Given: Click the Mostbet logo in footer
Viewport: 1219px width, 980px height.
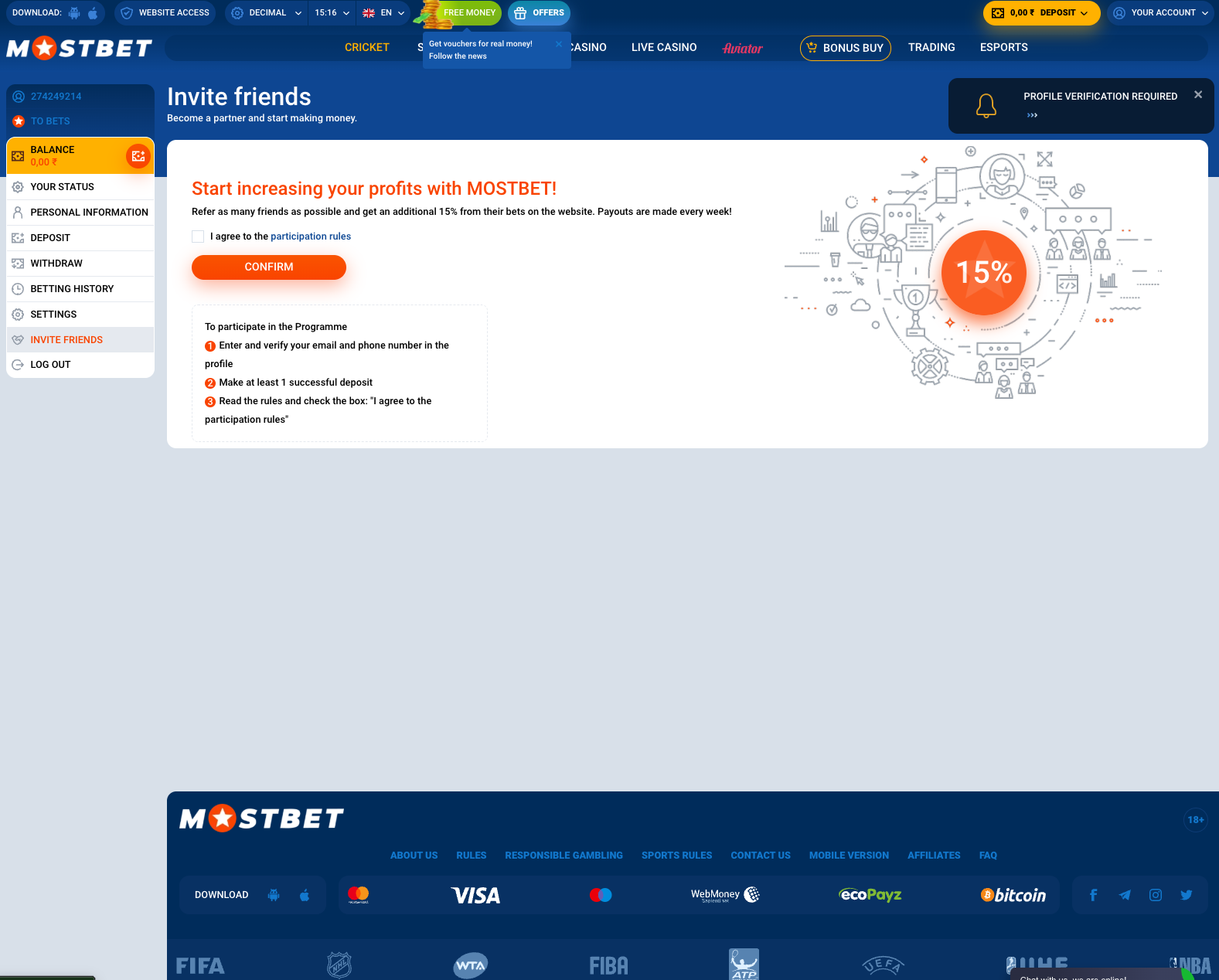Looking at the screenshot, I should tap(261, 818).
